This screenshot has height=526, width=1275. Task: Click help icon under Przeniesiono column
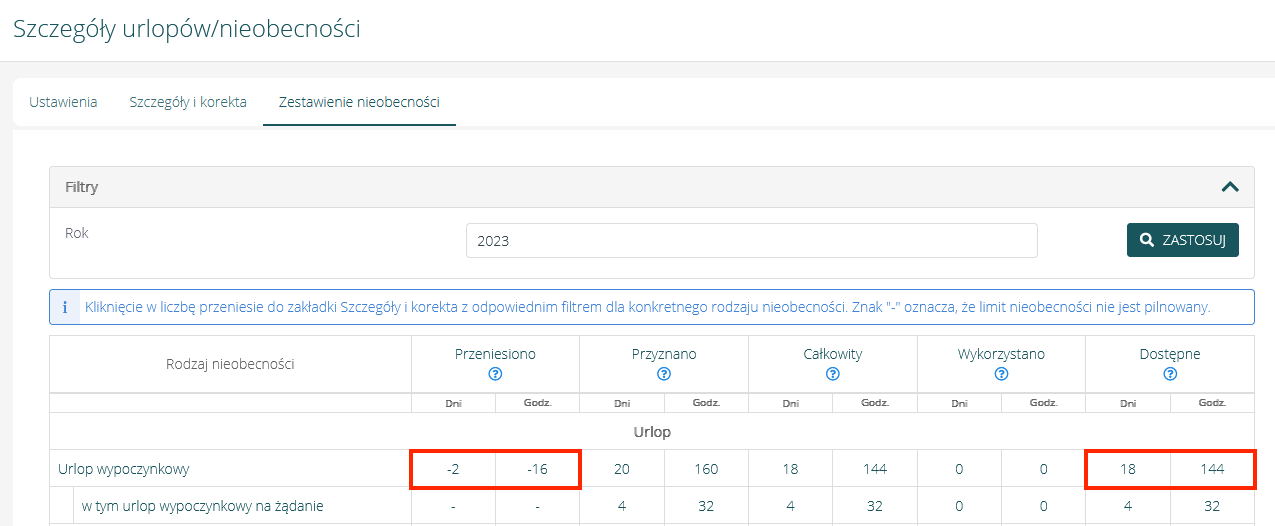pyautogui.click(x=495, y=374)
